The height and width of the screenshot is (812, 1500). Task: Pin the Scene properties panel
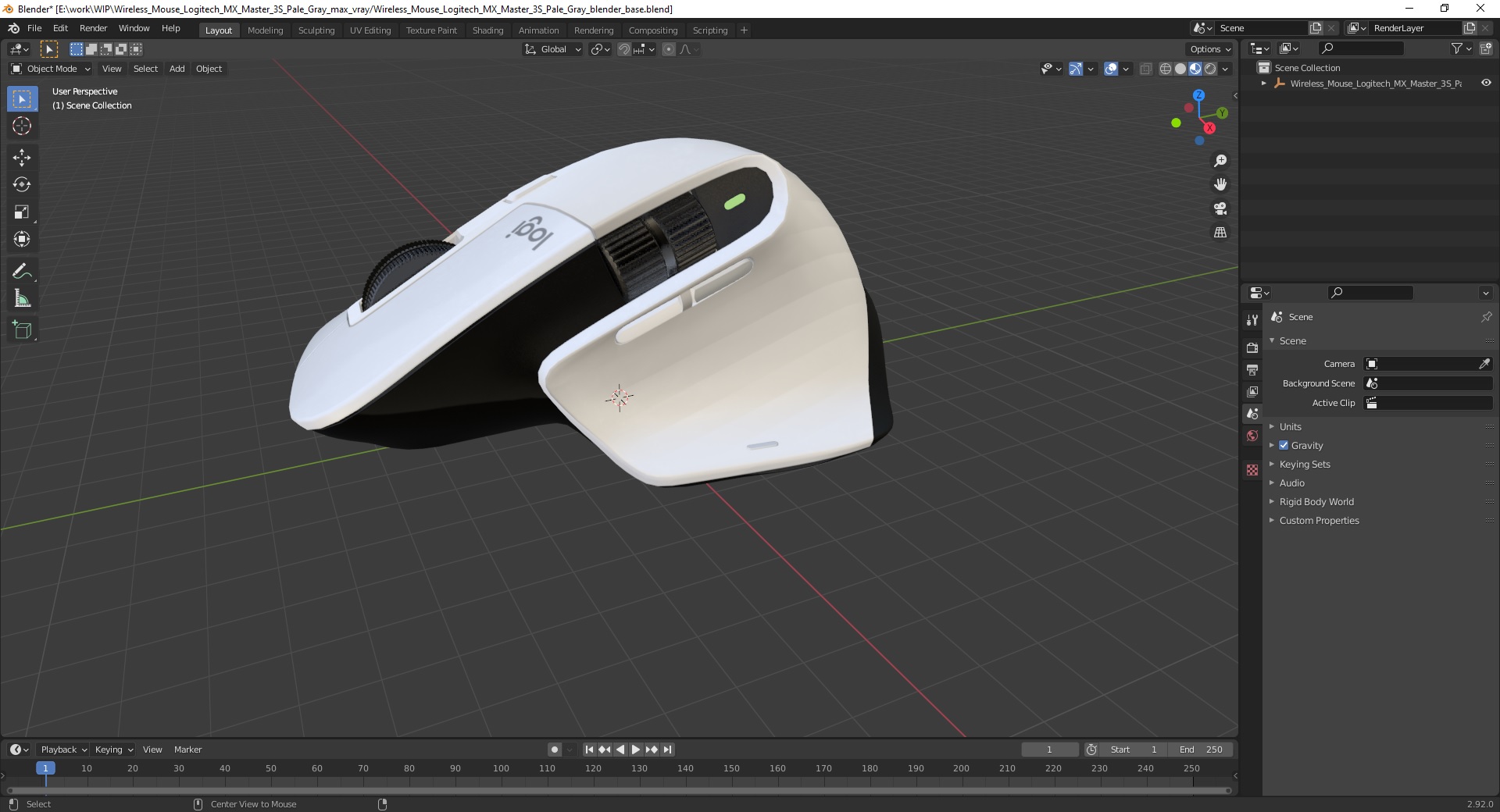(x=1486, y=317)
